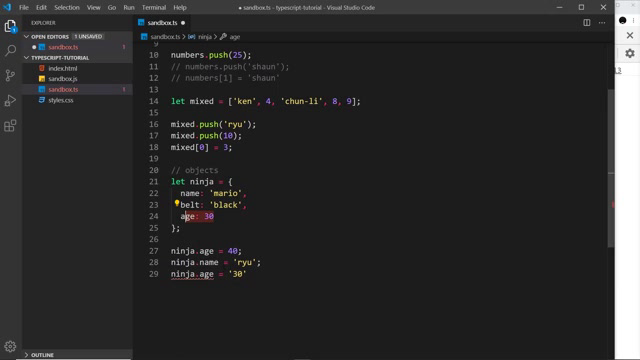The width and height of the screenshot is (640, 360).
Task: Click the lightbulb quick fix on line 23
Action: pos(177,203)
